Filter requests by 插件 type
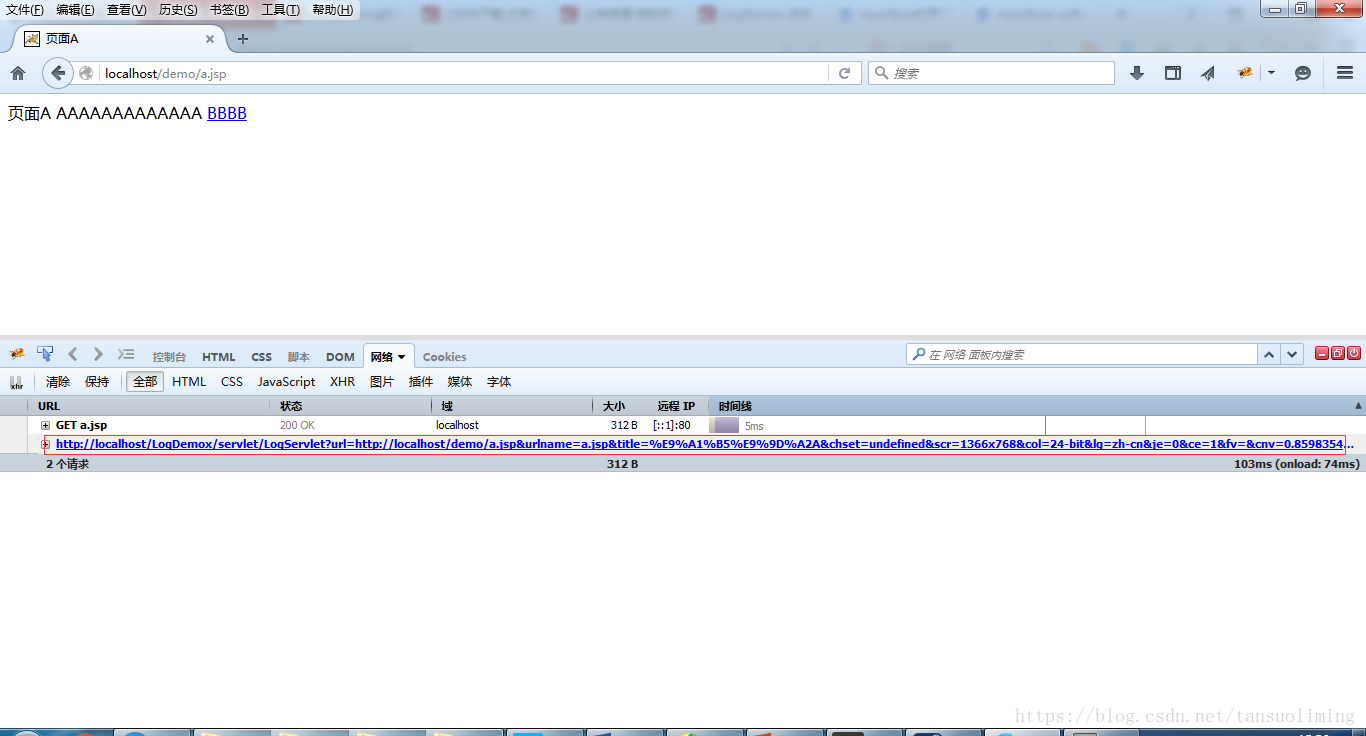The height and width of the screenshot is (736, 1366). pos(421,382)
